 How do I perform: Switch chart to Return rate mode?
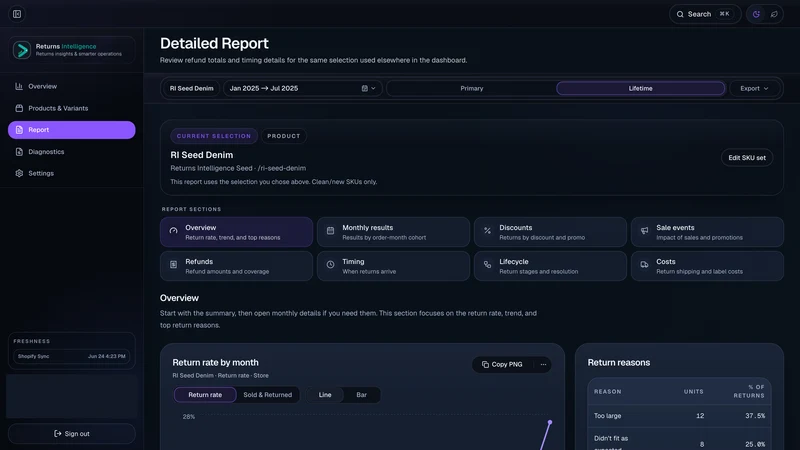pyautogui.click(x=205, y=395)
